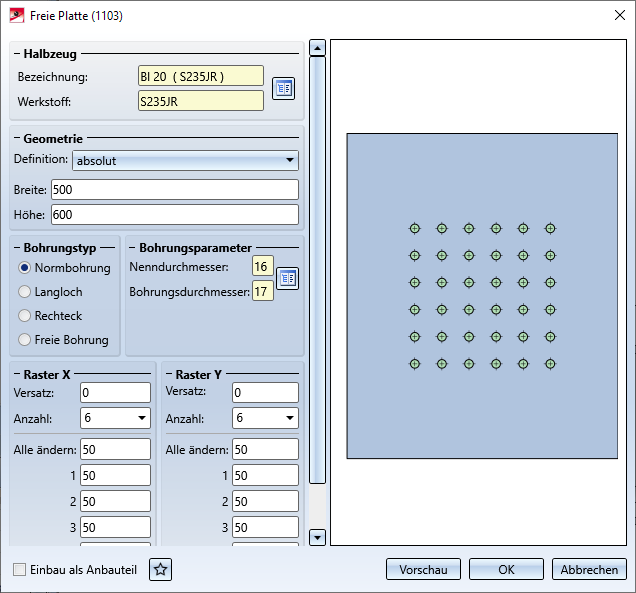Image resolution: width=636 pixels, height=593 pixels.
Task: Collapse the Halbzeug section
Action: 16,54
